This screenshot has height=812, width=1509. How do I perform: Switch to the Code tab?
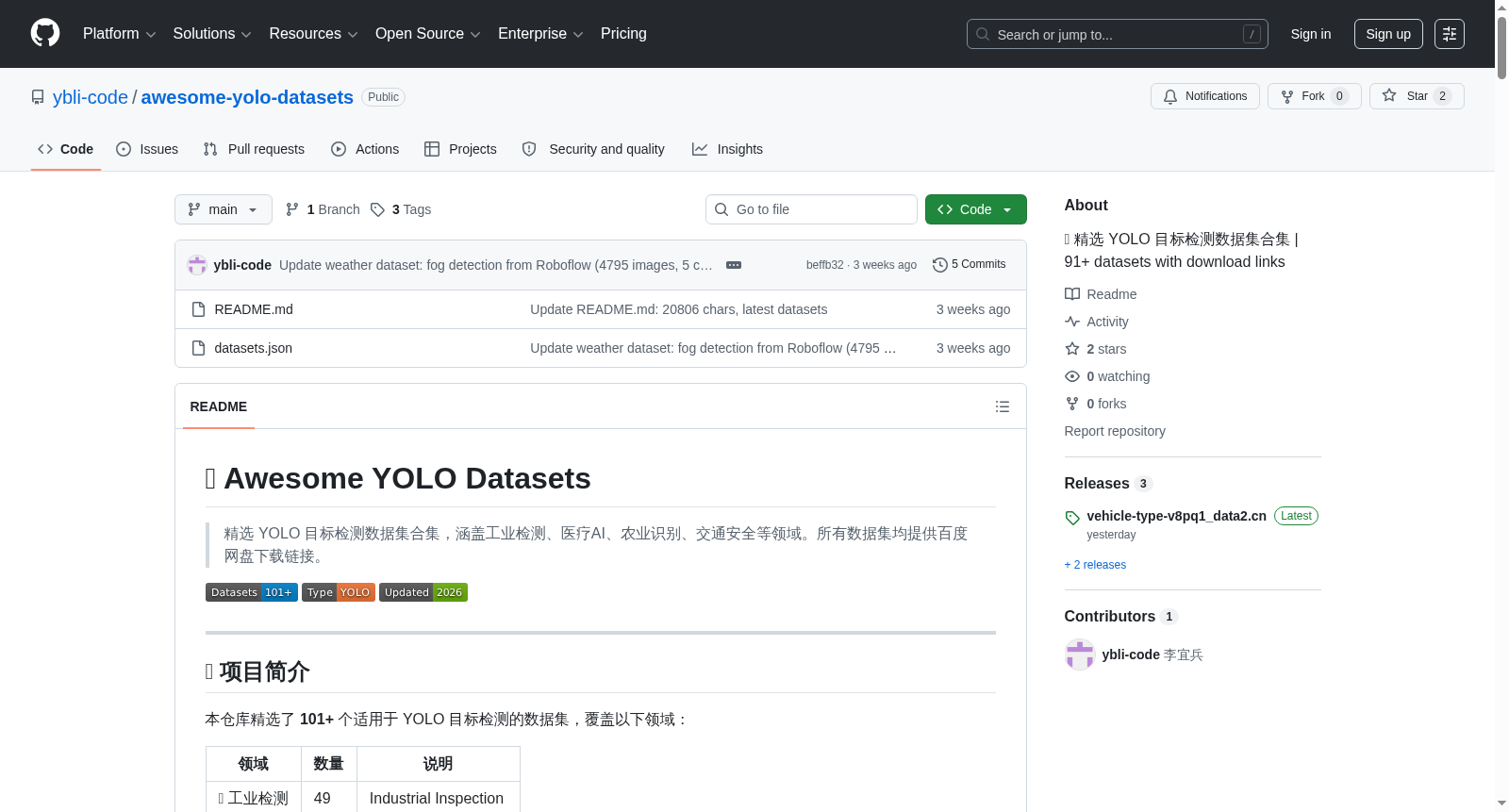click(x=66, y=149)
